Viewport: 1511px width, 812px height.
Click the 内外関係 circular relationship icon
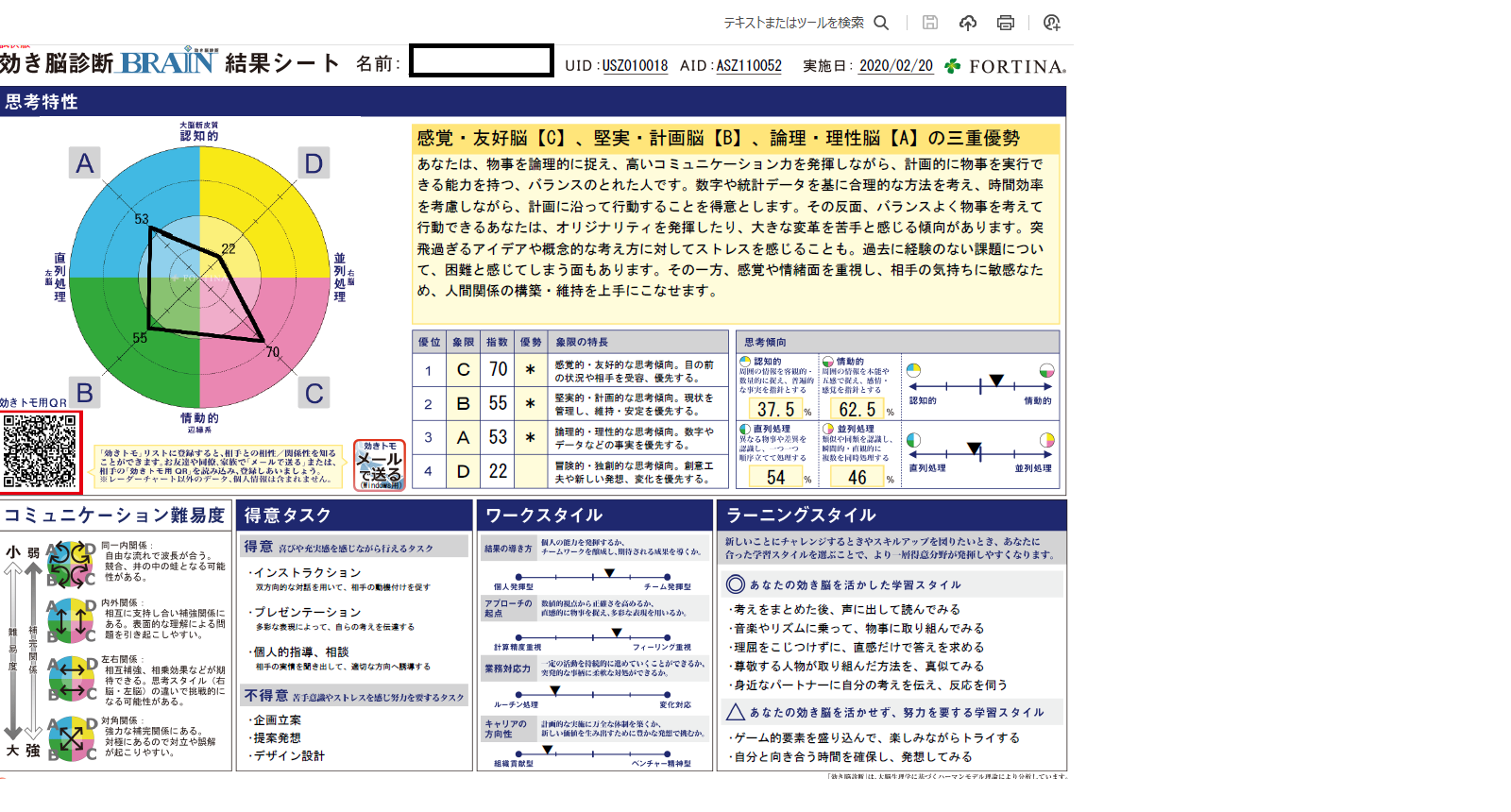coord(72,620)
